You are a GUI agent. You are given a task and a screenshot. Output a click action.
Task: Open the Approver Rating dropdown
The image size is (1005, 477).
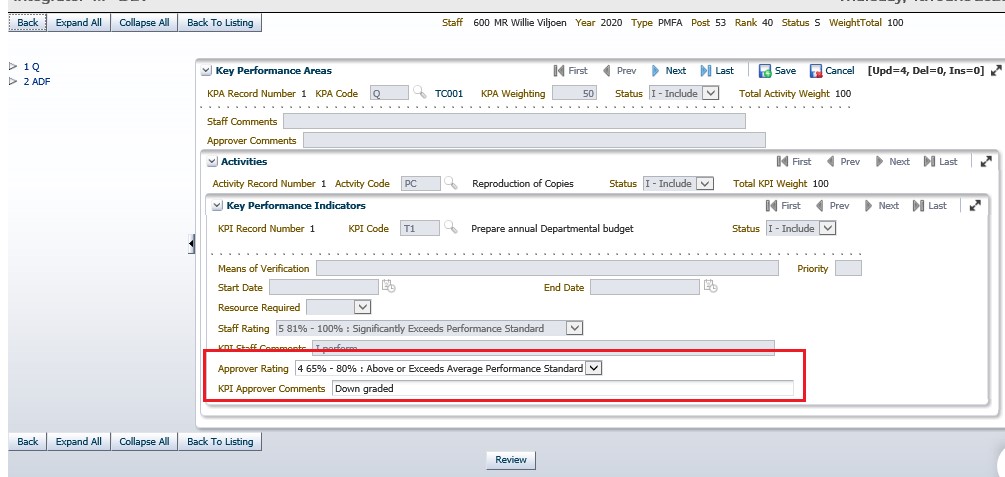pos(593,368)
